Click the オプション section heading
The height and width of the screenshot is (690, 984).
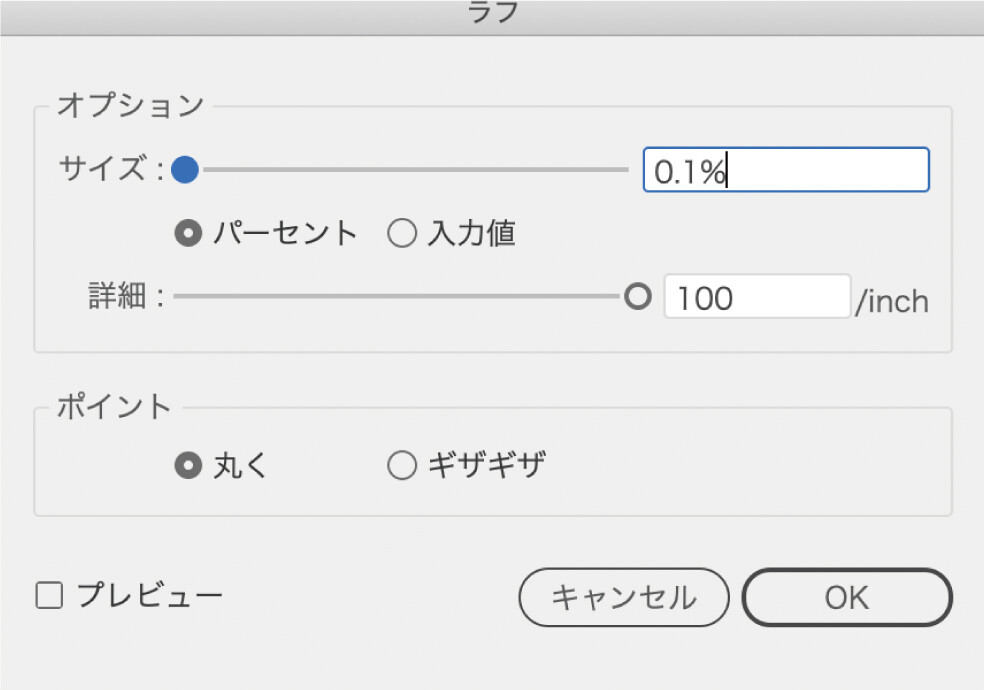[x=131, y=105]
